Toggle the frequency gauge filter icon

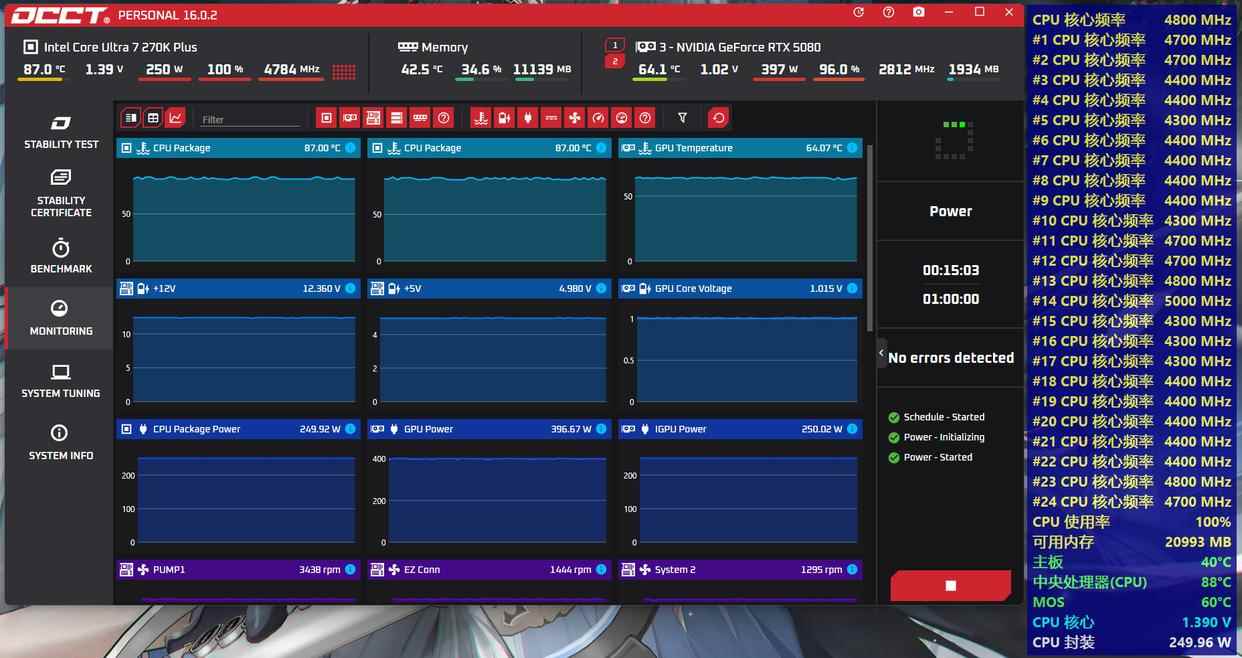pos(598,118)
